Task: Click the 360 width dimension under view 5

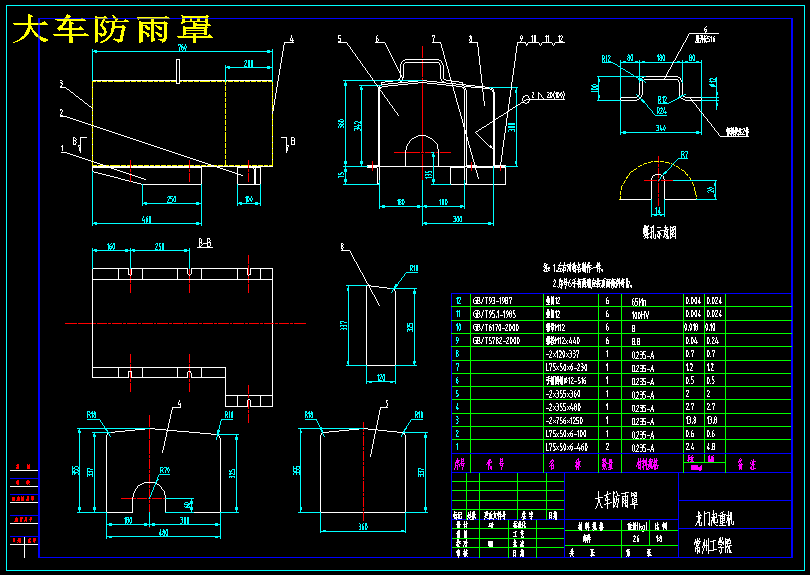Action: point(363,526)
